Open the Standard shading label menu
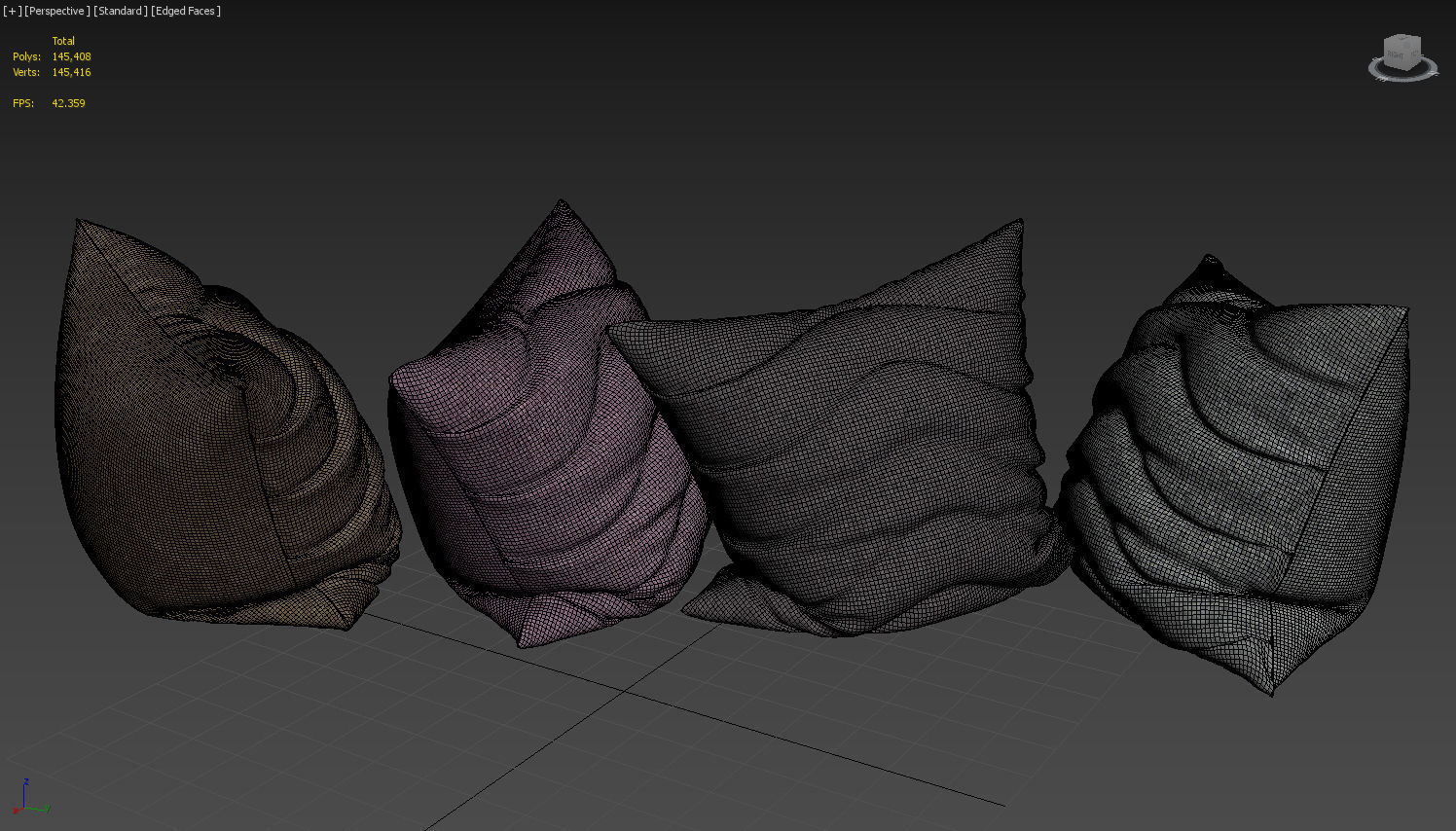1456x831 pixels. tap(121, 11)
